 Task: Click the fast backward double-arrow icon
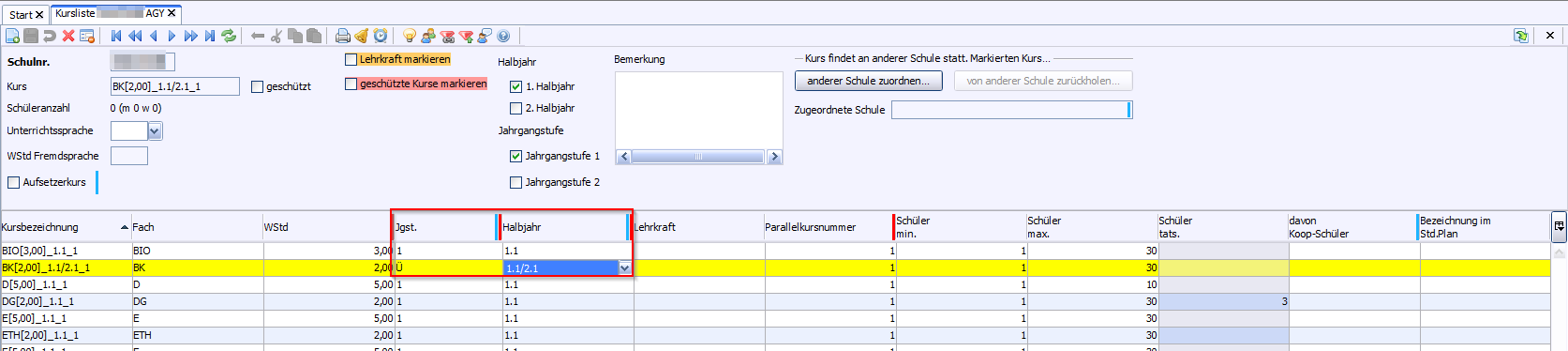(x=135, y=36)
